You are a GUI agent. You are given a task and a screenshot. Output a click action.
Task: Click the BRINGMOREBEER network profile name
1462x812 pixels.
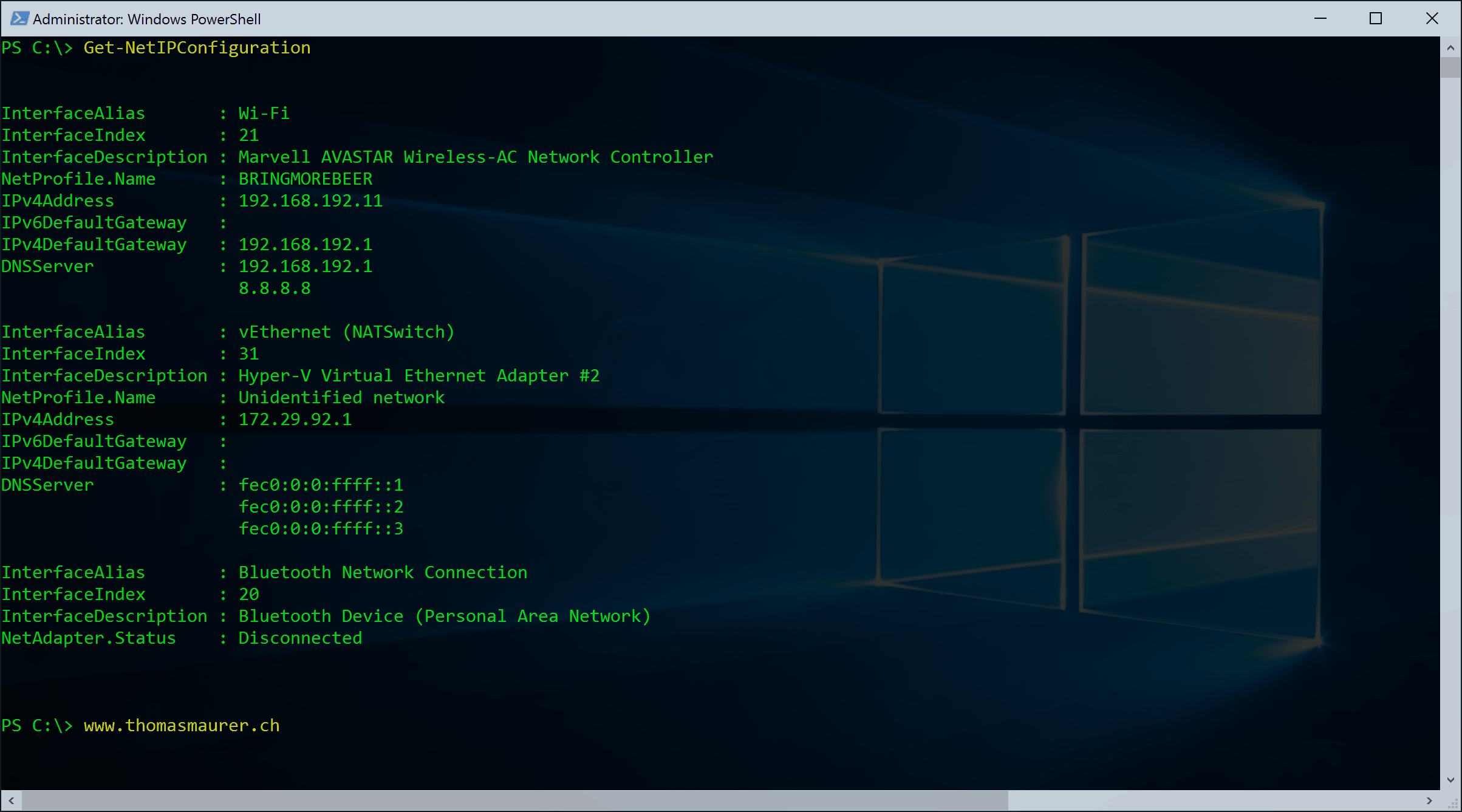tap(306, 179)
